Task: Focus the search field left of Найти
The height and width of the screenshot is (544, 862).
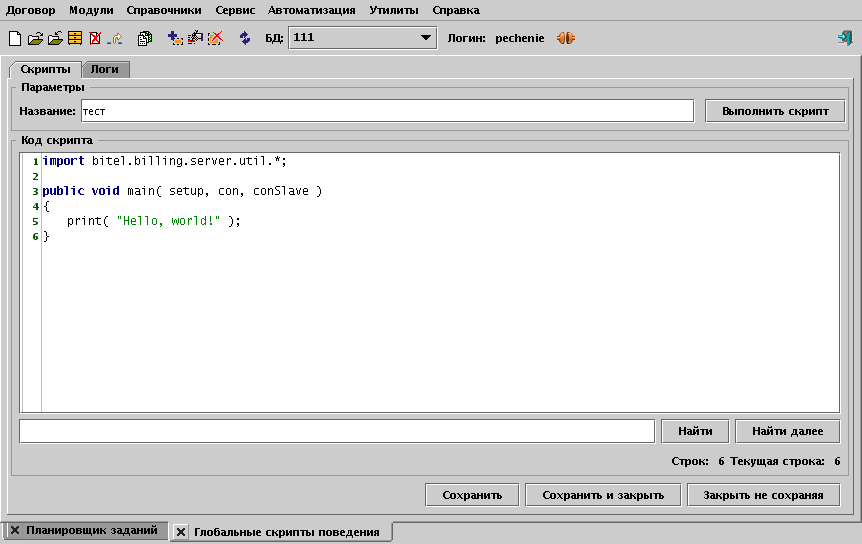Action: (336, 431)
